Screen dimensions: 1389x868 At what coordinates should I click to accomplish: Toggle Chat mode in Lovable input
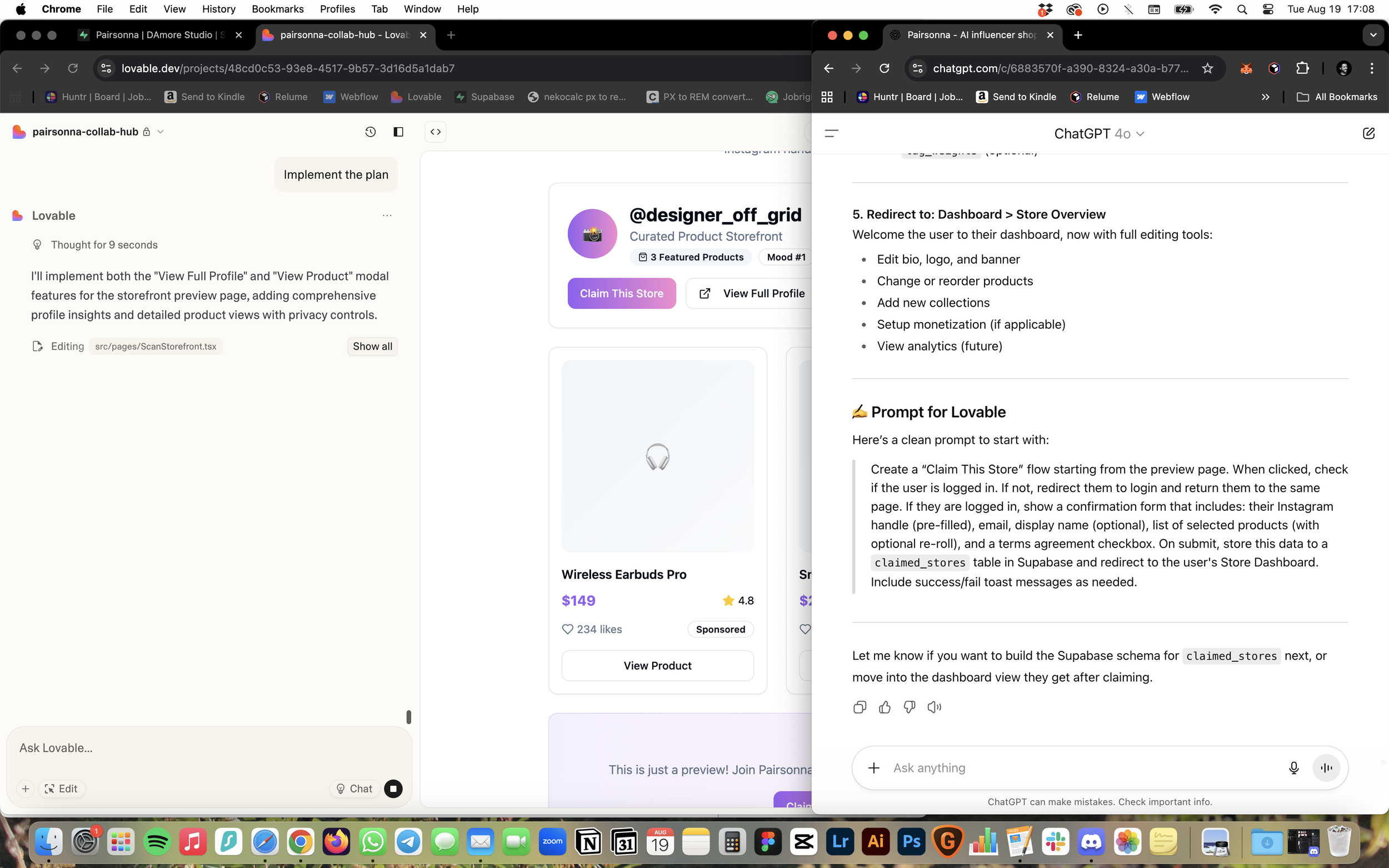[x=354, y=789]
